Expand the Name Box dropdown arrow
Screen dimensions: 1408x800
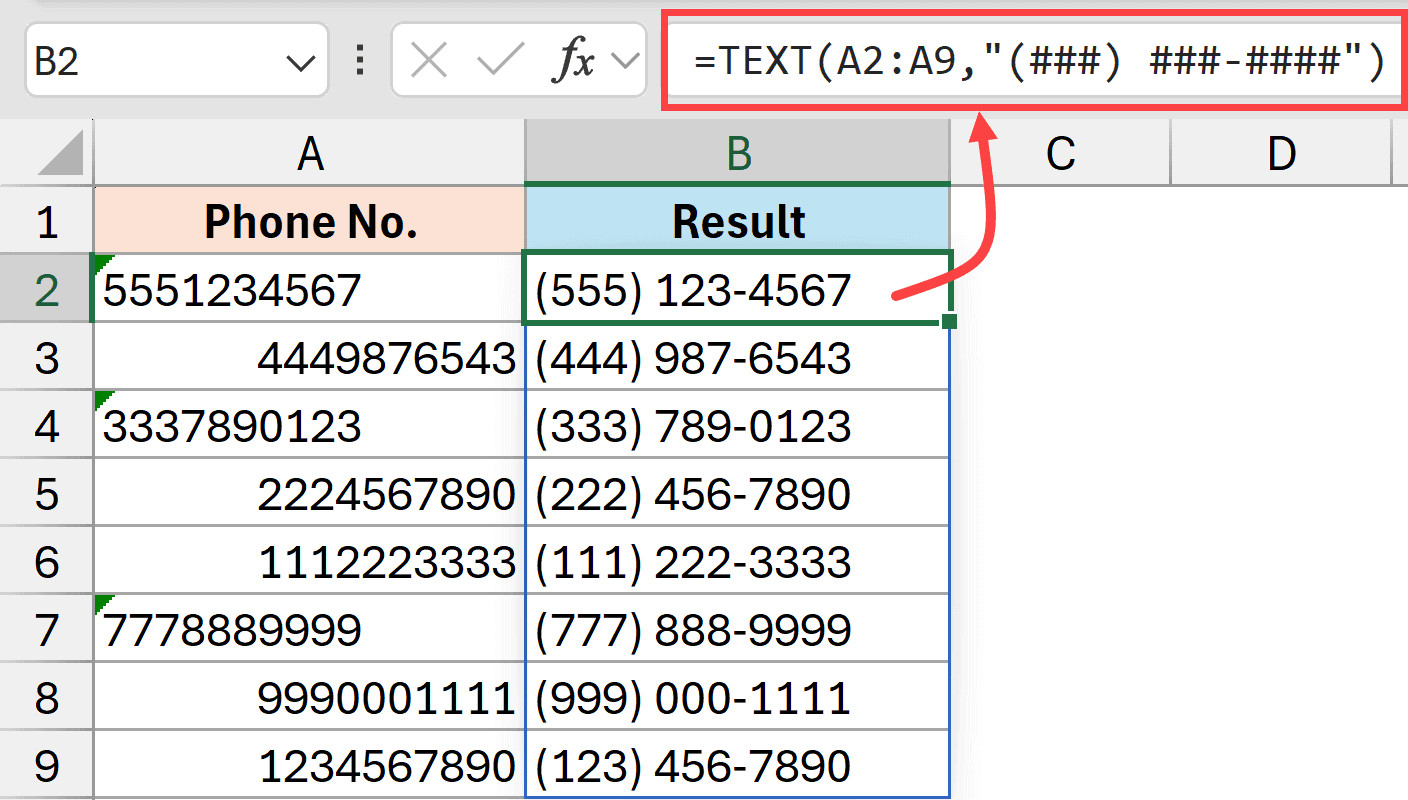coord(300,64)
